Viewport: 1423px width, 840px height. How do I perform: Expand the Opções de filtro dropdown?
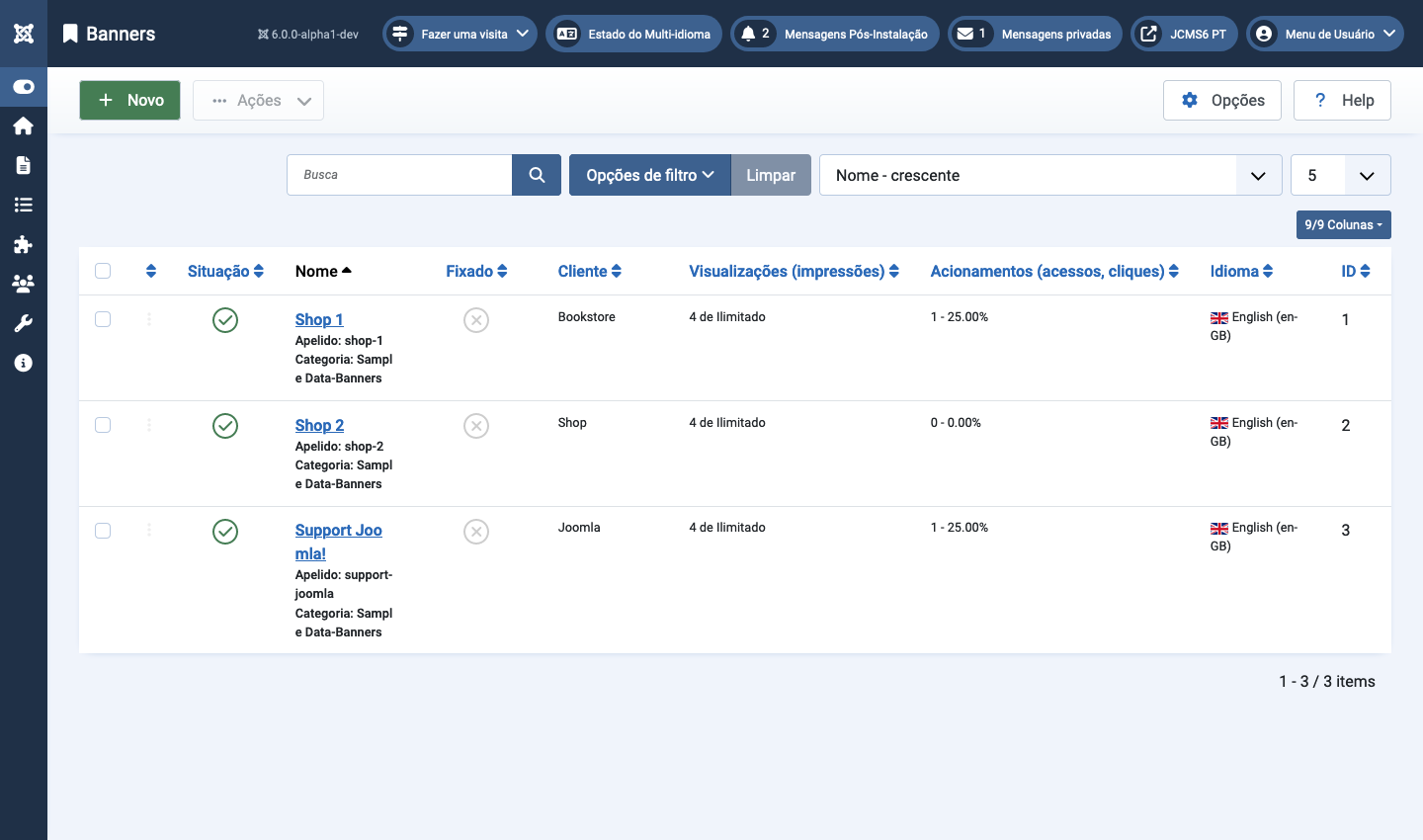[649, 175]
